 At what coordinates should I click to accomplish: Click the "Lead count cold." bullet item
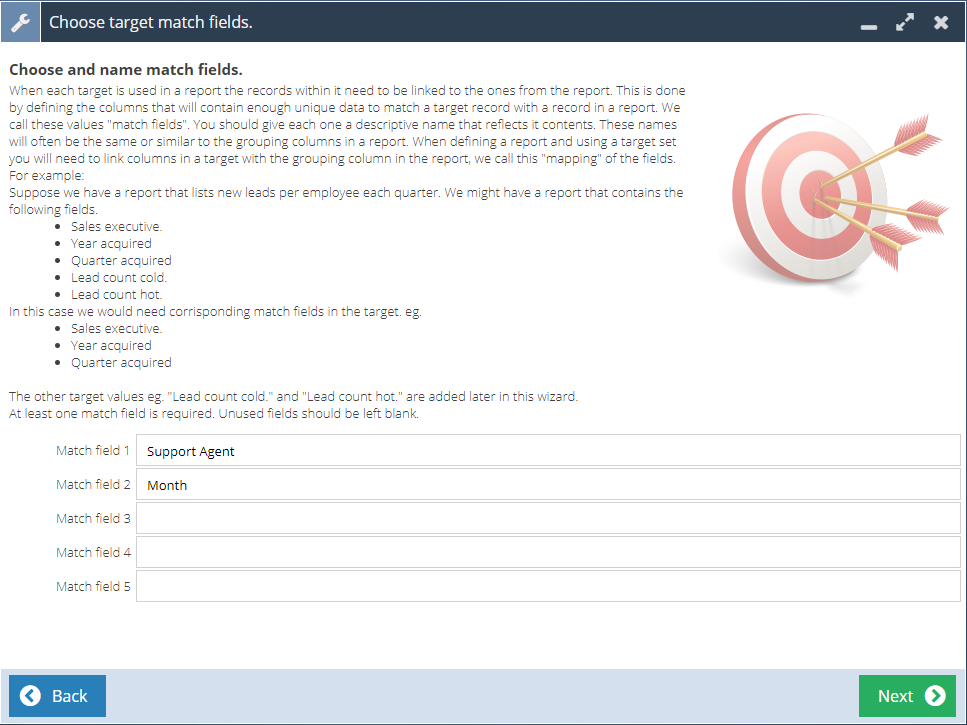point(119,277)
